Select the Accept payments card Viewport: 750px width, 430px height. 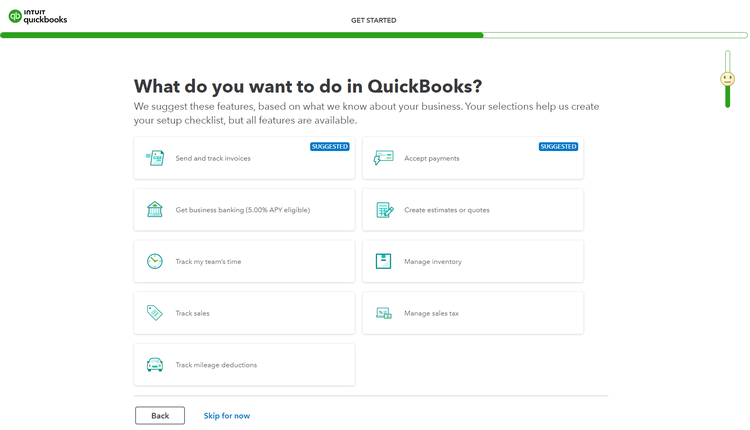pos(473,158)
